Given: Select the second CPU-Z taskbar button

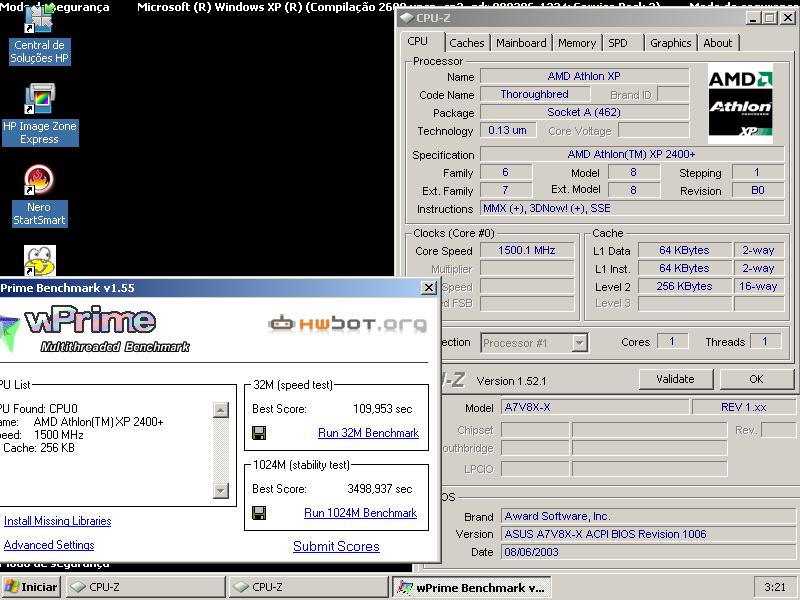Looking at the screenshot, I should tap(309, 587).
